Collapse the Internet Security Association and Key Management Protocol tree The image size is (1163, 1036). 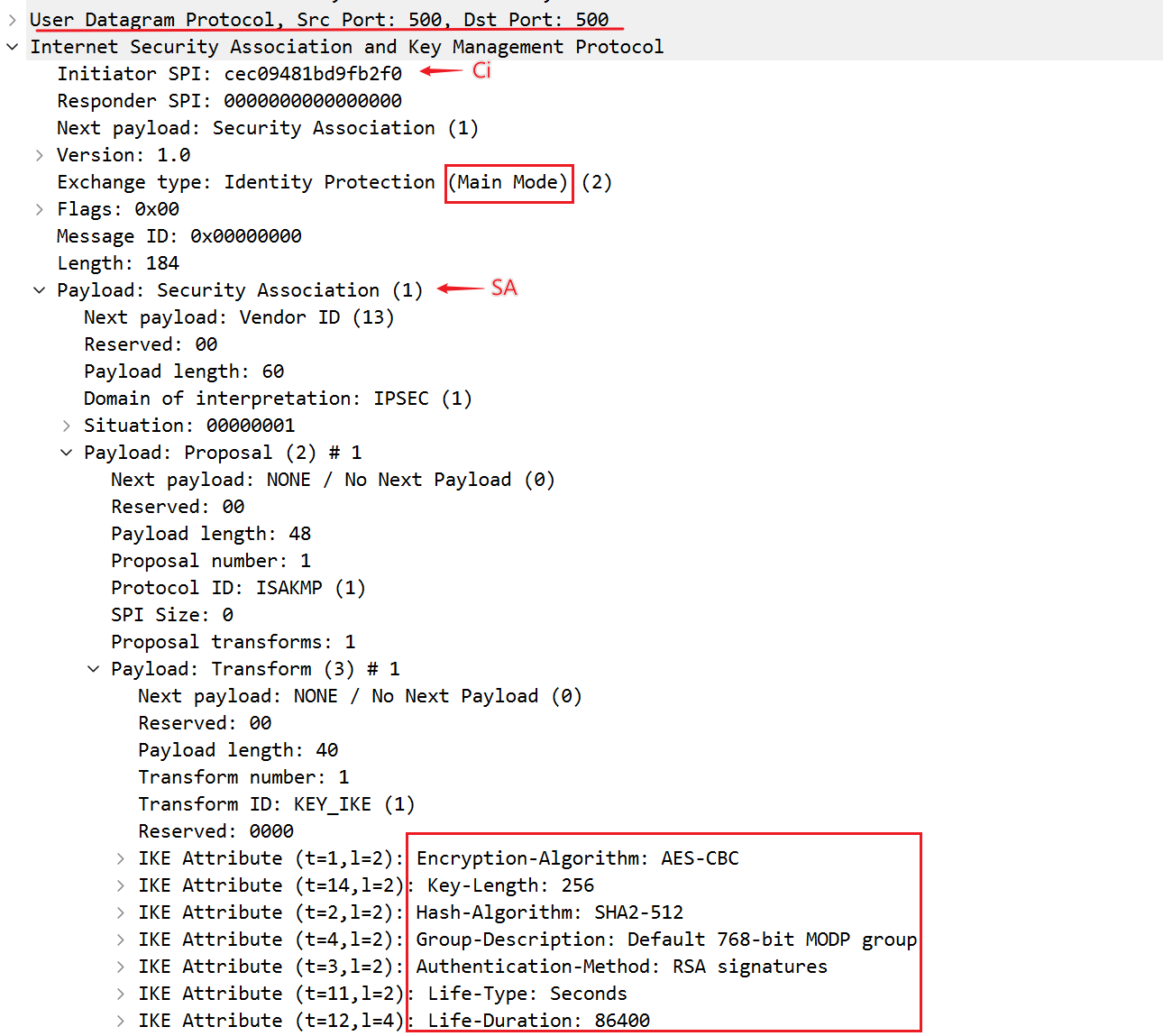12,46
